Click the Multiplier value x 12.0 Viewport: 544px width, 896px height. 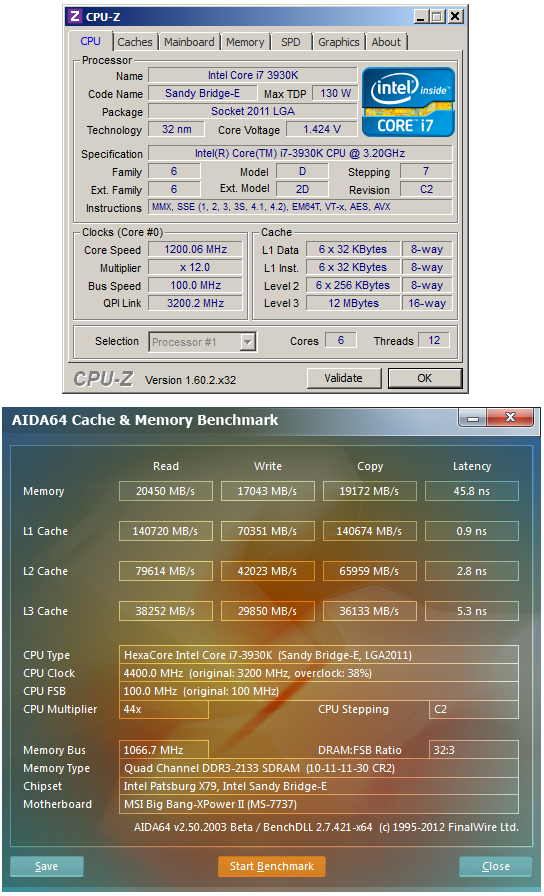click(195, 267)
